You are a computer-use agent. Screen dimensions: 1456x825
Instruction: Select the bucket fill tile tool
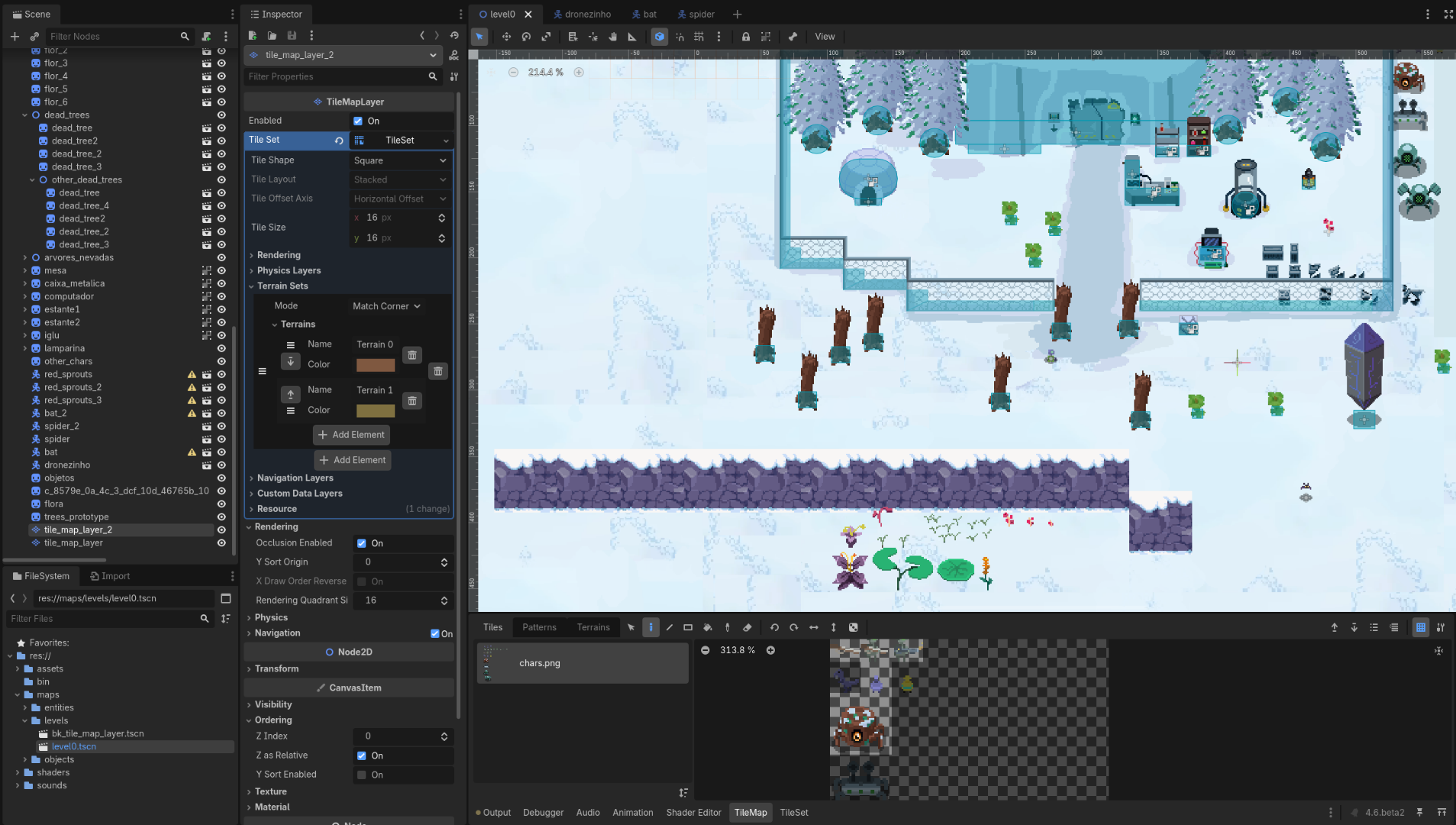[708, 627]
